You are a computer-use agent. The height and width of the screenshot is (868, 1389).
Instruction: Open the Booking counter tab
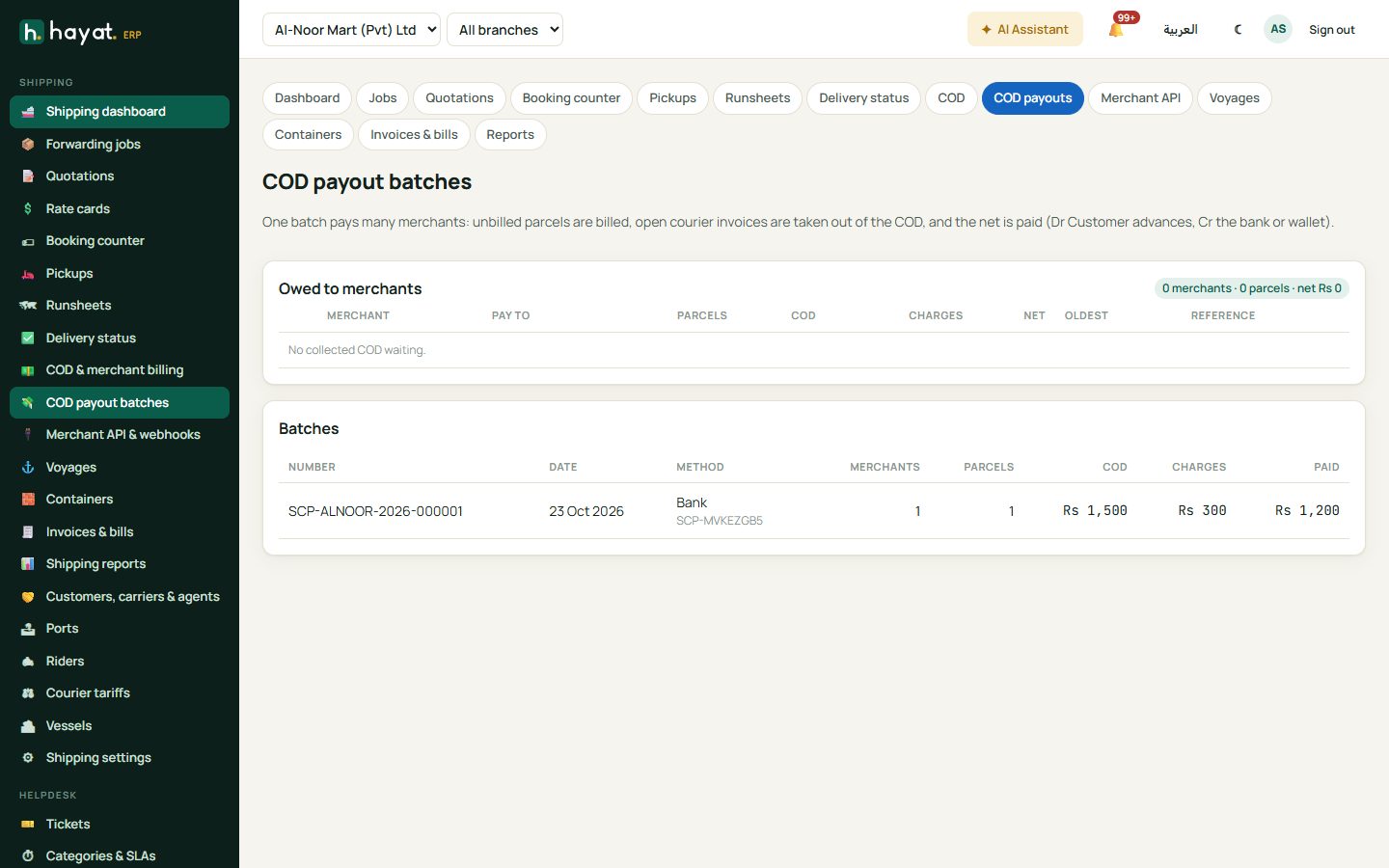click(571, 97)
